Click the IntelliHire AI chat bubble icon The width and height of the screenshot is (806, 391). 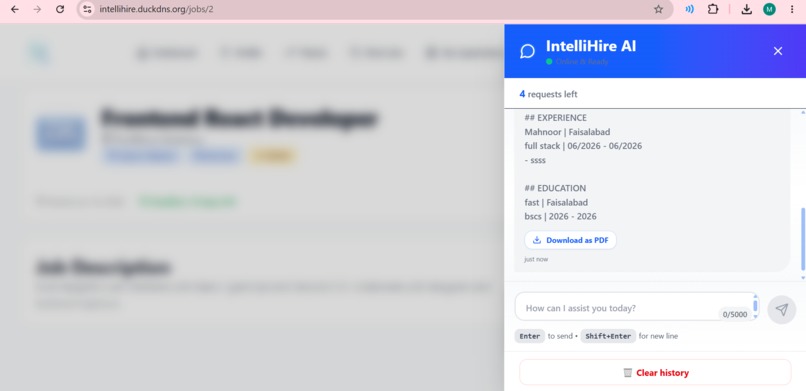coord(527,51)
